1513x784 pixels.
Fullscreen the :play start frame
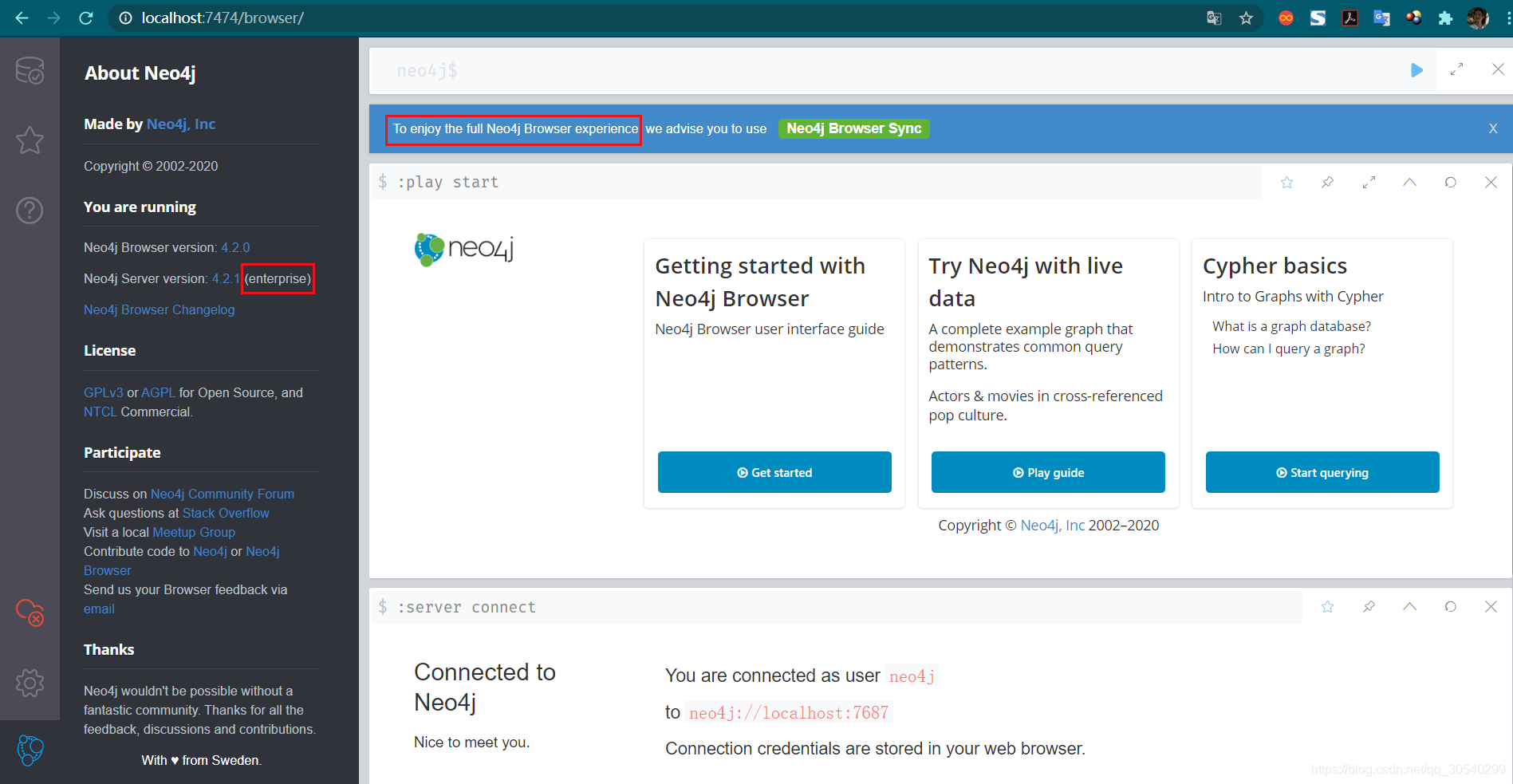pos(1369,183)
